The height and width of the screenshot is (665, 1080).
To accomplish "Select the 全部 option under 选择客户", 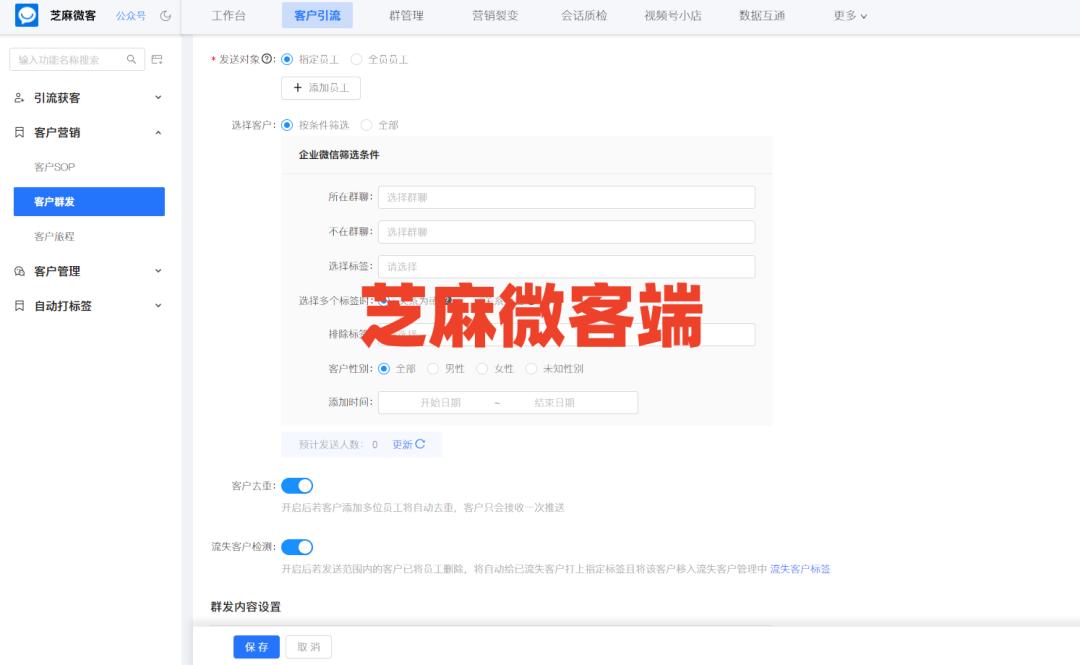I will (366, 127).
